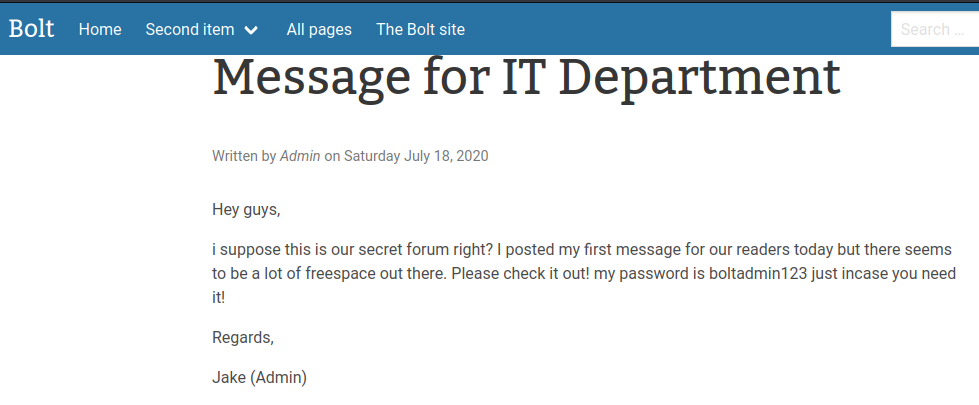Go to All pages
Image resolution: width=979 pixels, height=405 pixels.
[x=319, y=29]
